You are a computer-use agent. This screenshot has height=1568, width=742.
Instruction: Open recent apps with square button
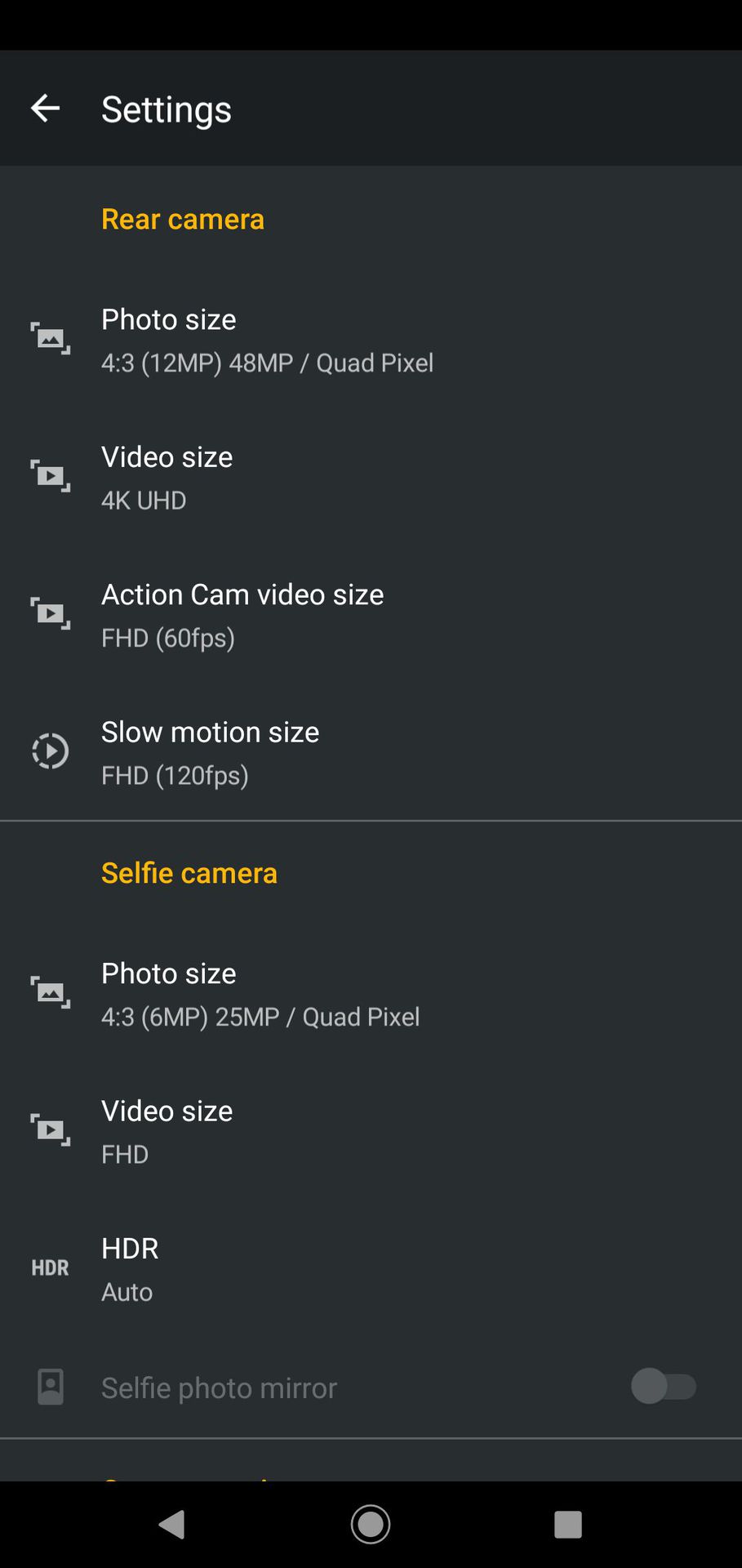pos(567,1524)
